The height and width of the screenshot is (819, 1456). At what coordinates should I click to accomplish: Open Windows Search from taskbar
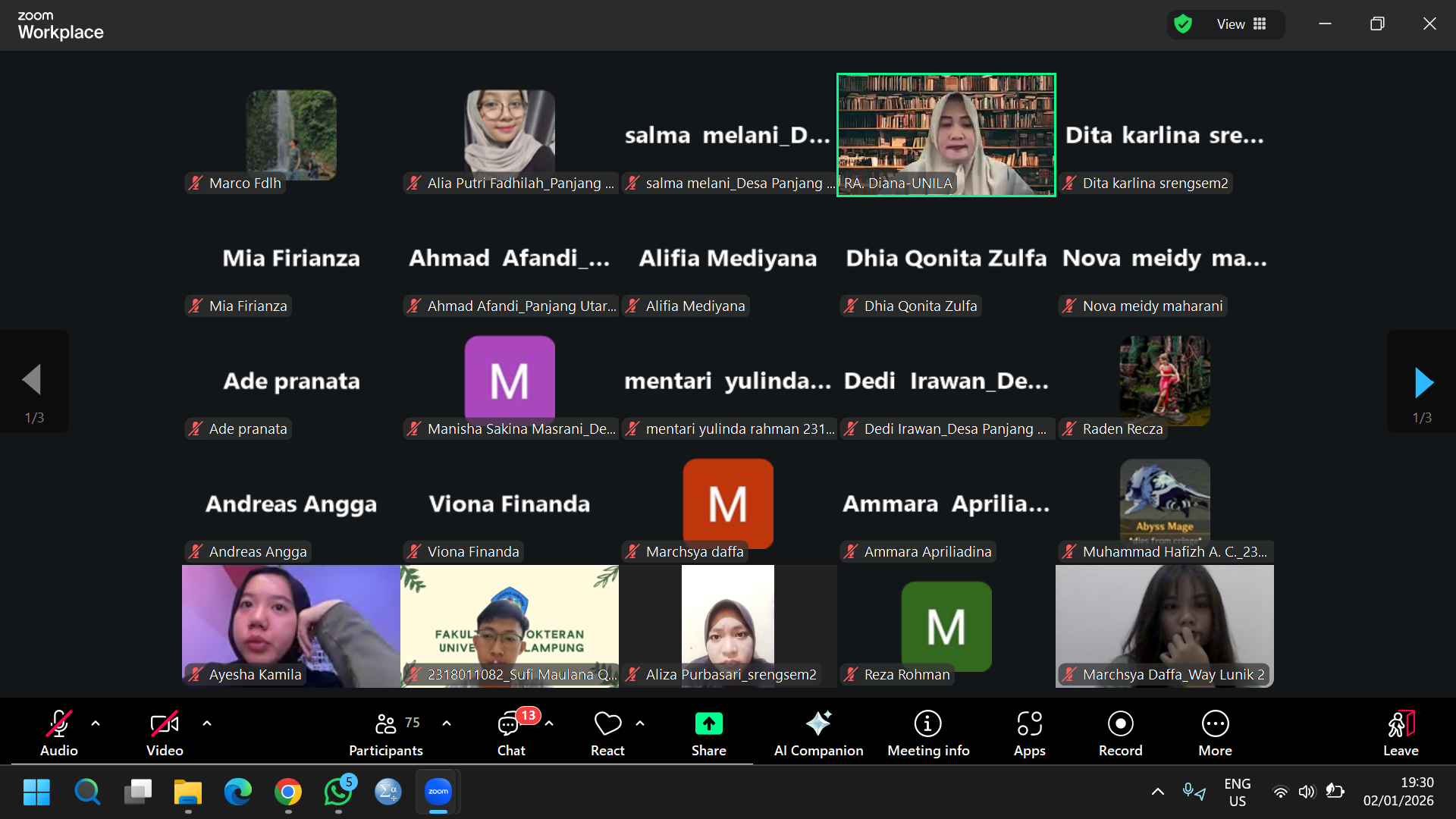tap(87, 792)
